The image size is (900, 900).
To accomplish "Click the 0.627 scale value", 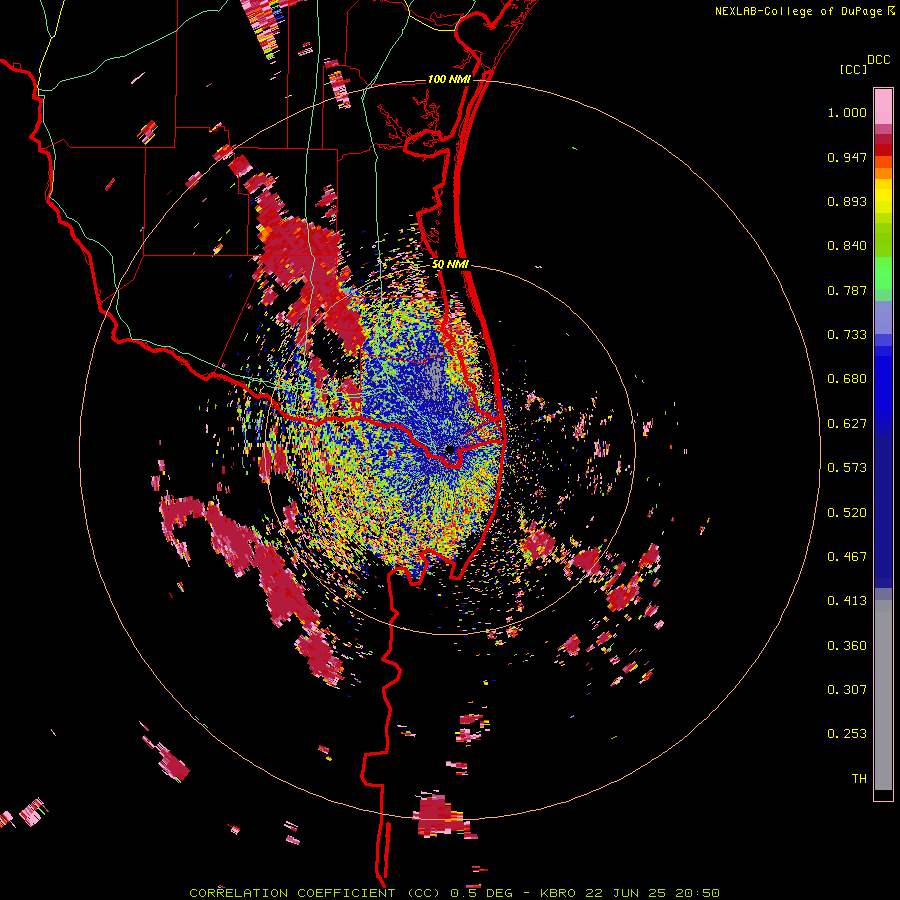I will click(x=847, y=424).
